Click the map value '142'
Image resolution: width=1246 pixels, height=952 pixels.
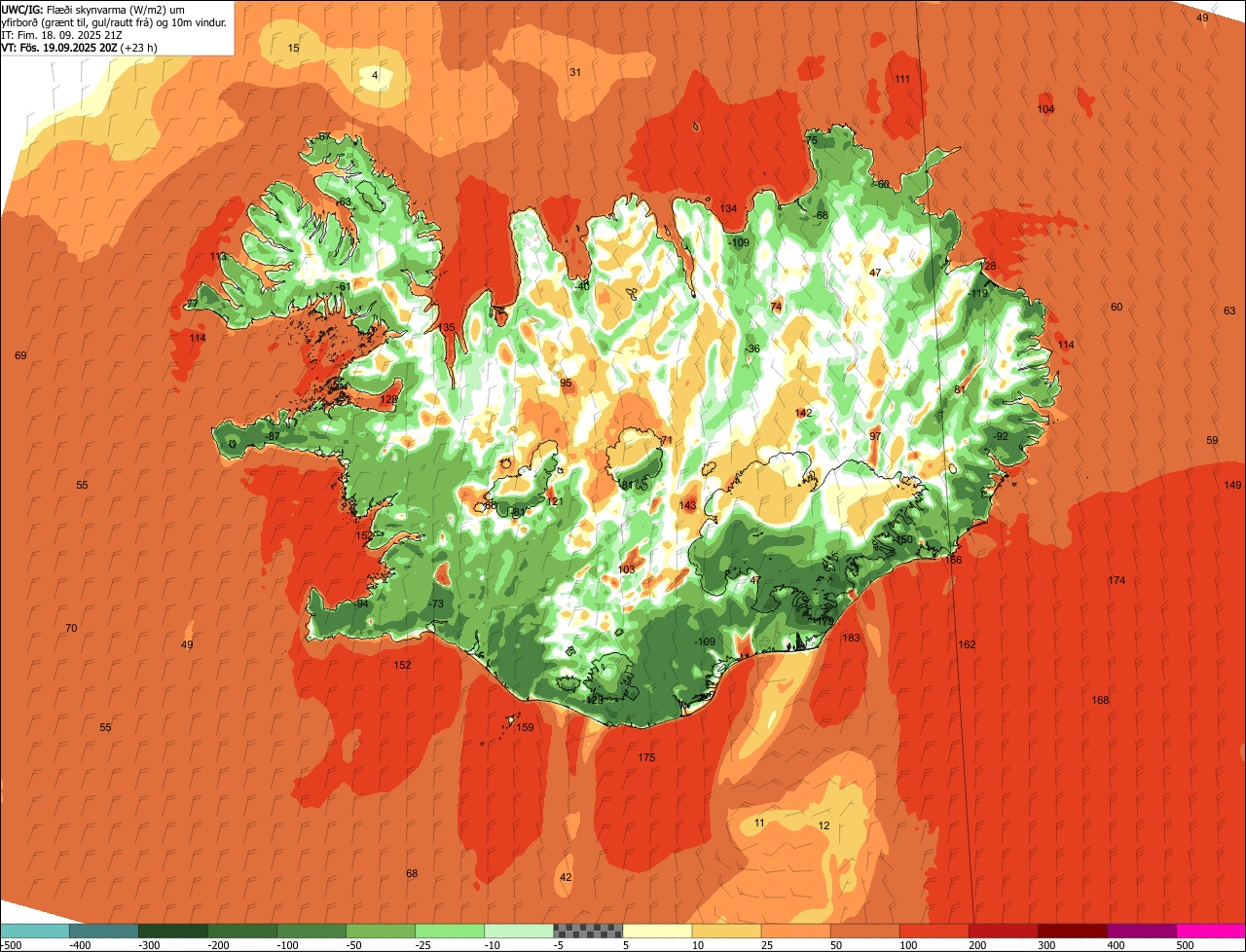coord(803,413)
